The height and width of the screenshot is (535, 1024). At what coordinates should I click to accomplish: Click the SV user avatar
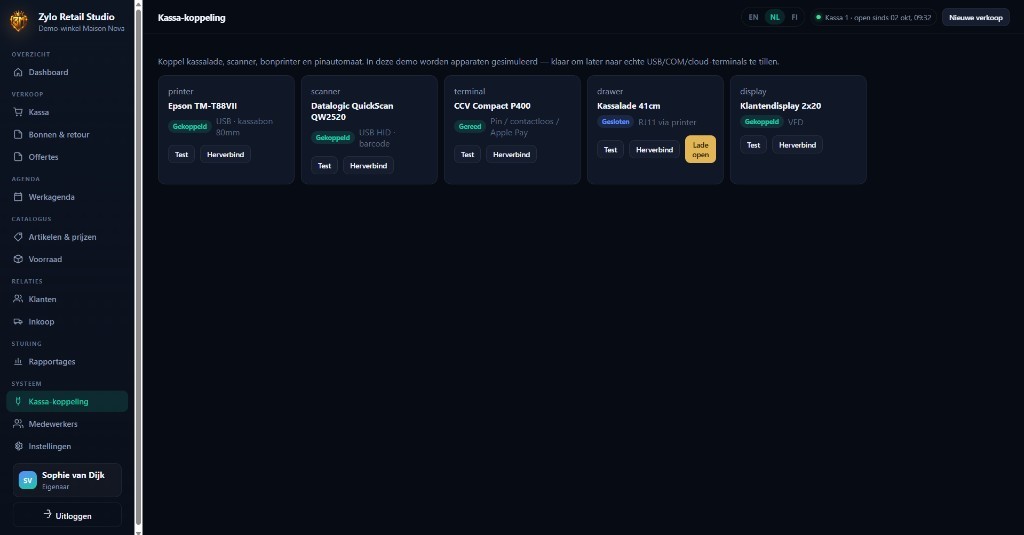click(27, 480)
